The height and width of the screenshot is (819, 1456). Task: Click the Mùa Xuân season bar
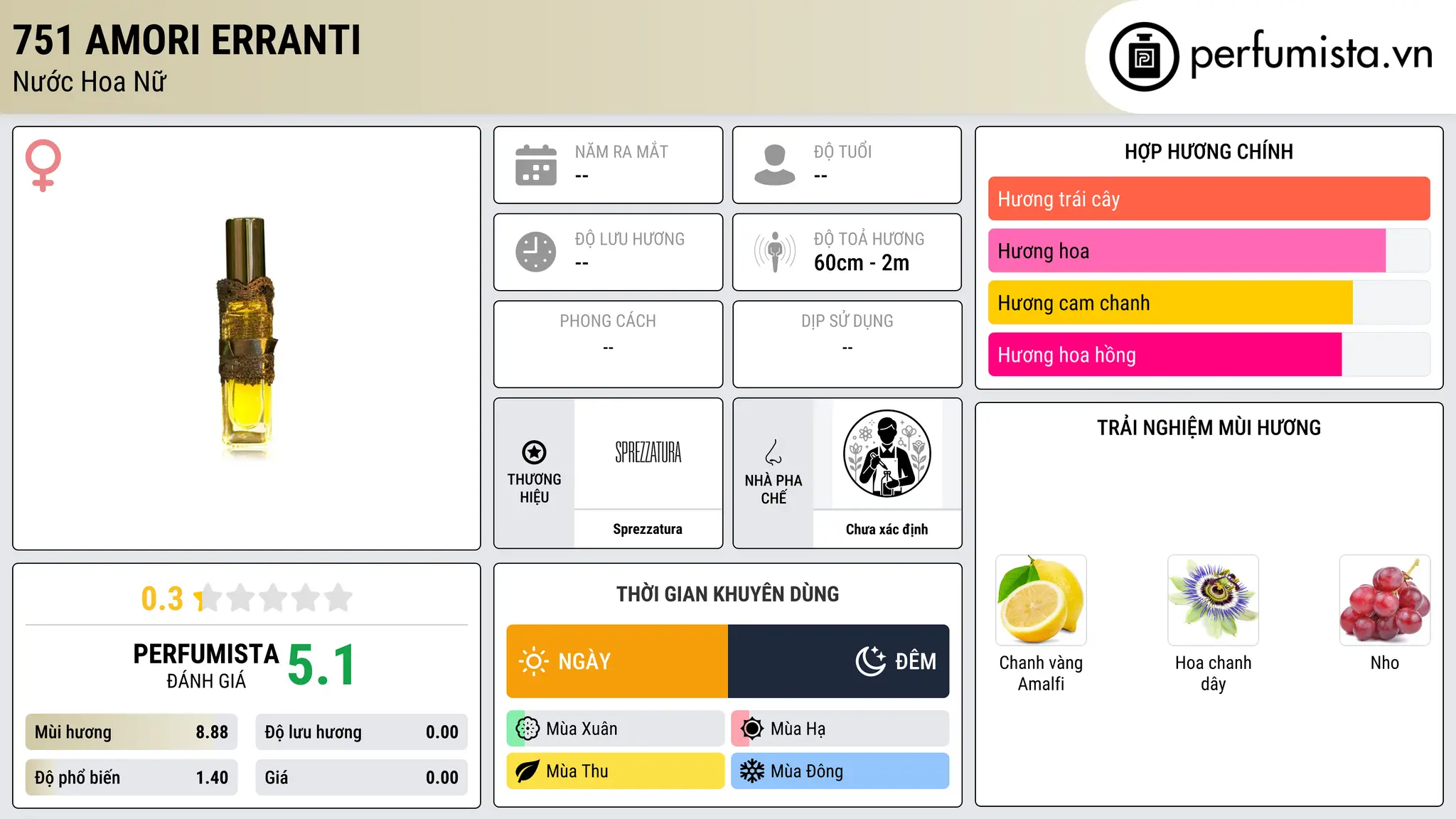point(616,729)
